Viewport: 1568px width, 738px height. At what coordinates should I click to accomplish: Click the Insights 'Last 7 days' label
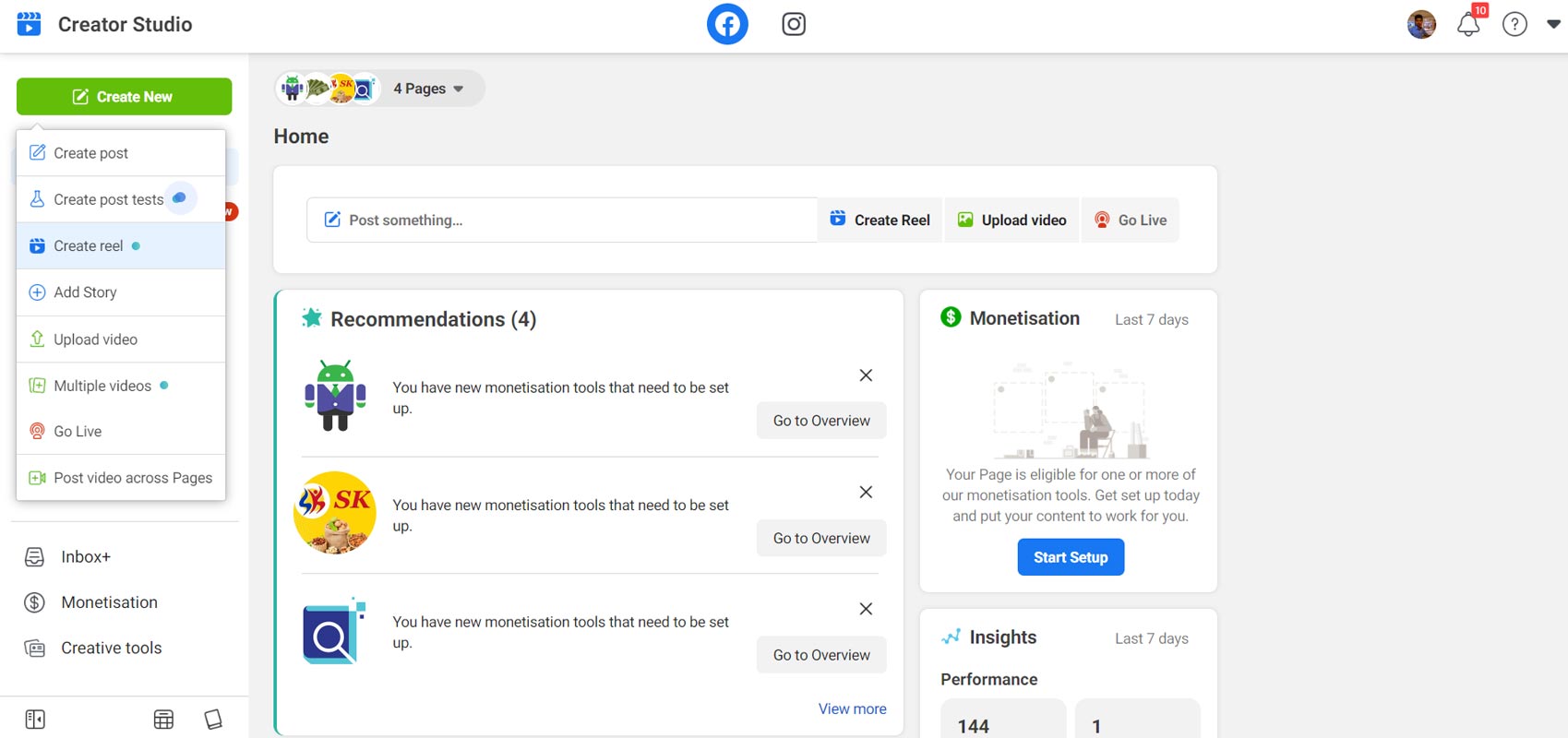pos(1151,638)
